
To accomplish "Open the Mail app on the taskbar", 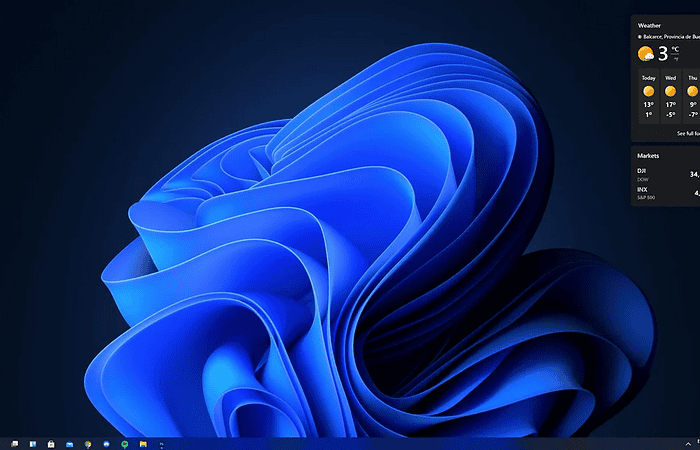I will click(70, 444).
